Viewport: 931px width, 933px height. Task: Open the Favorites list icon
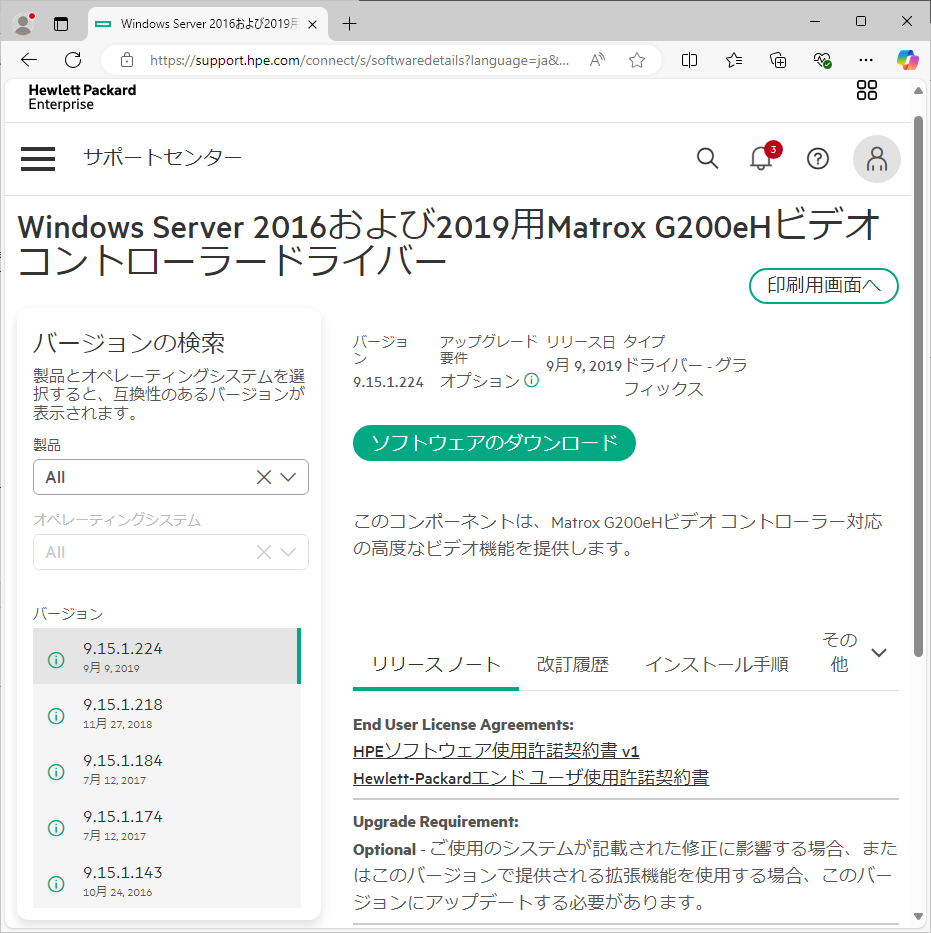734,60
